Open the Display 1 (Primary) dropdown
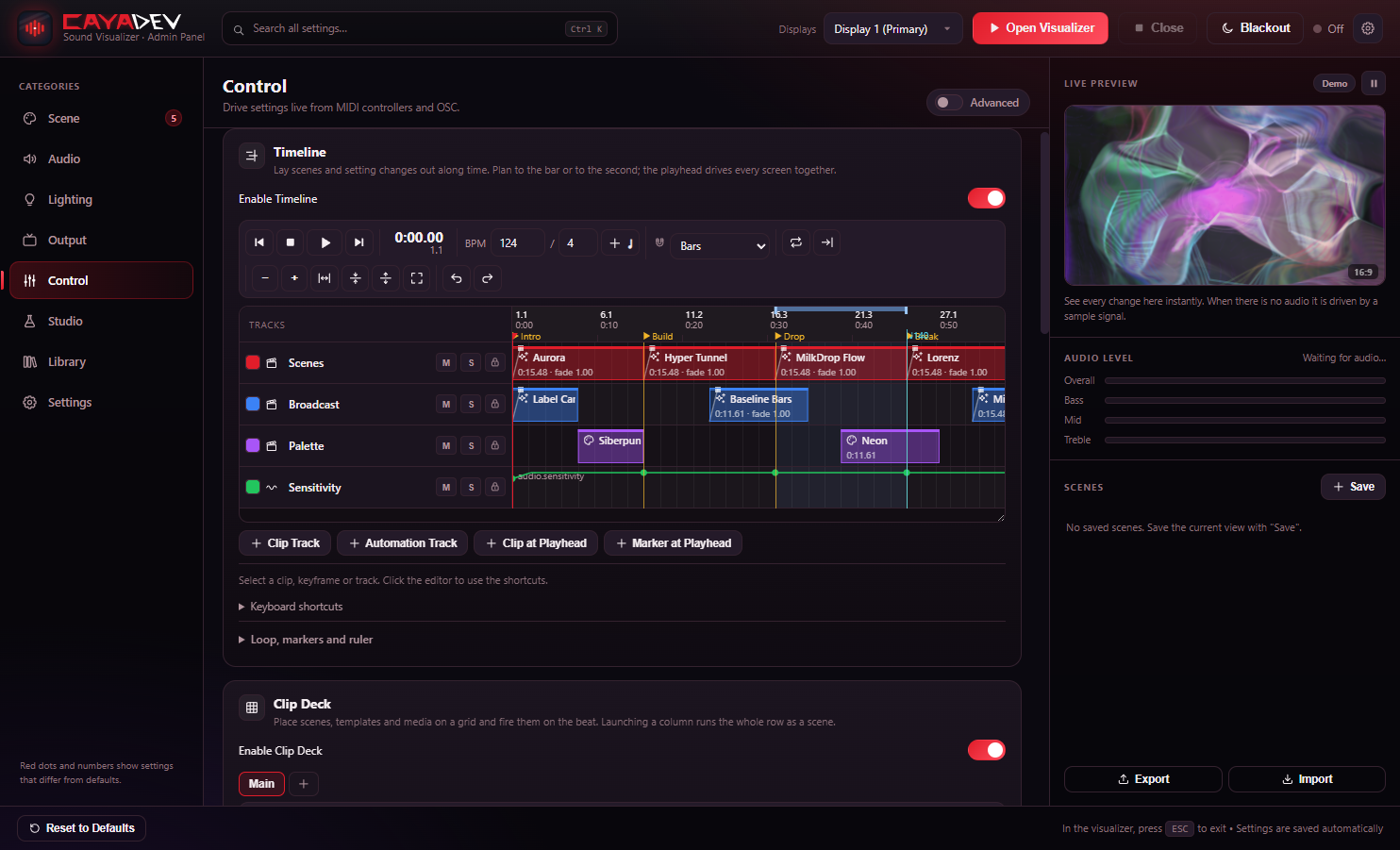 (x=892, y=28)
